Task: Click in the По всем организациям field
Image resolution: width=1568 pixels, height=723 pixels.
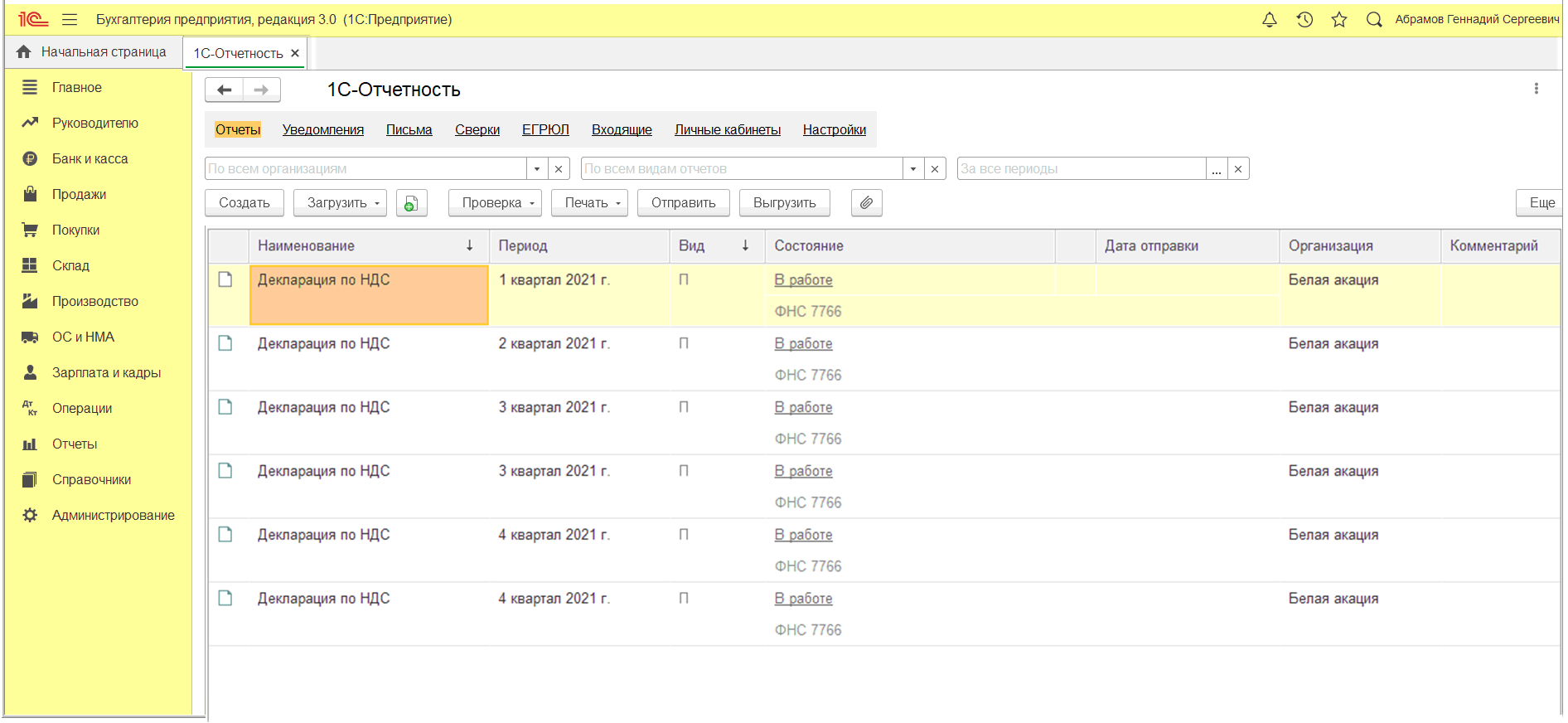Action: click(x=365, y=169)
